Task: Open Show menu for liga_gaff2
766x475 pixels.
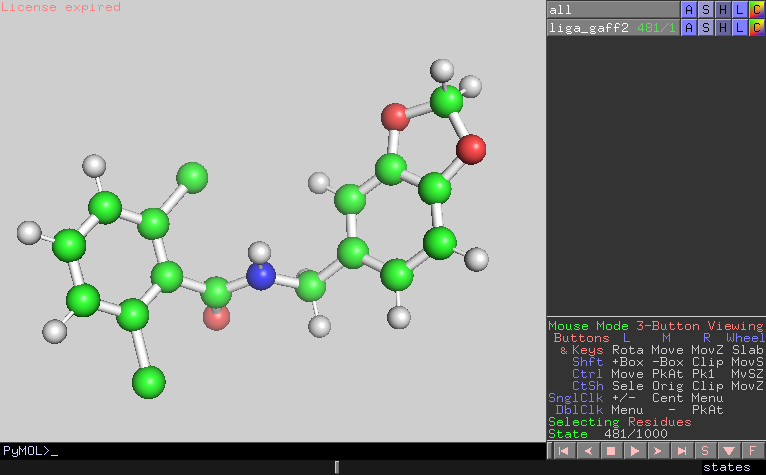Action: tap(705, 28)
